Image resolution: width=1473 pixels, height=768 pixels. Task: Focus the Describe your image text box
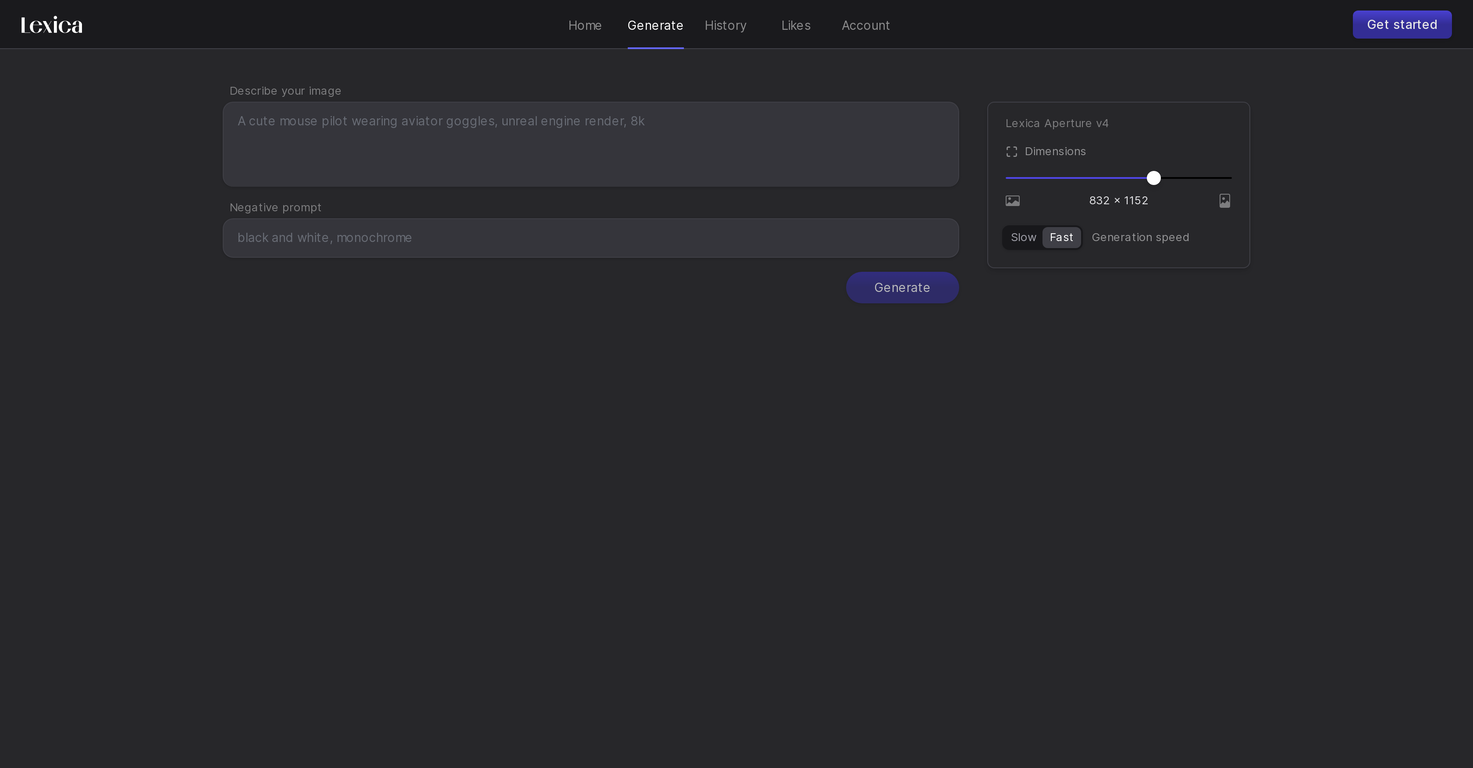[591, 144]
